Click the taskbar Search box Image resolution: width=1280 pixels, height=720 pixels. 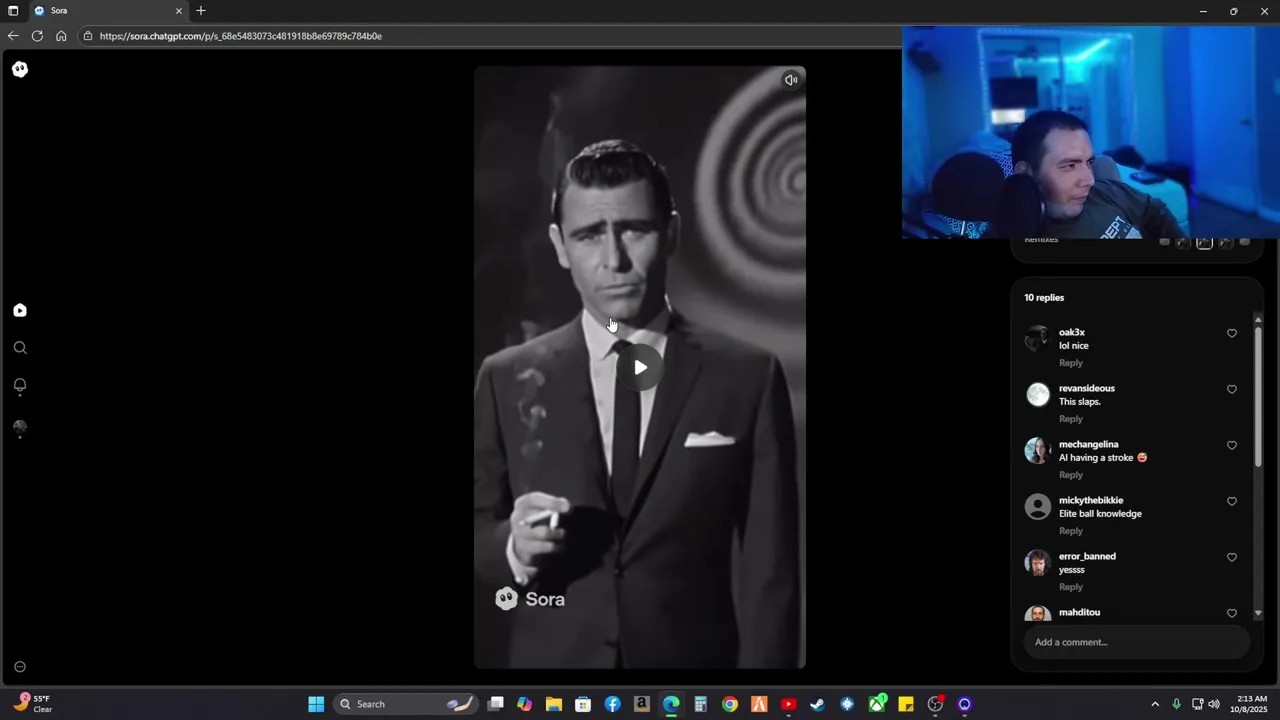tap(404, 704)
